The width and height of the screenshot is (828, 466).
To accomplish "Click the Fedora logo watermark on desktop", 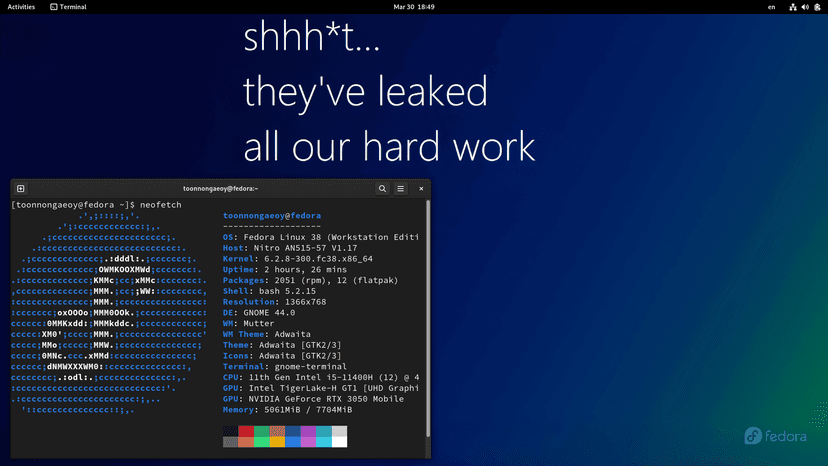I will point(780,436).
